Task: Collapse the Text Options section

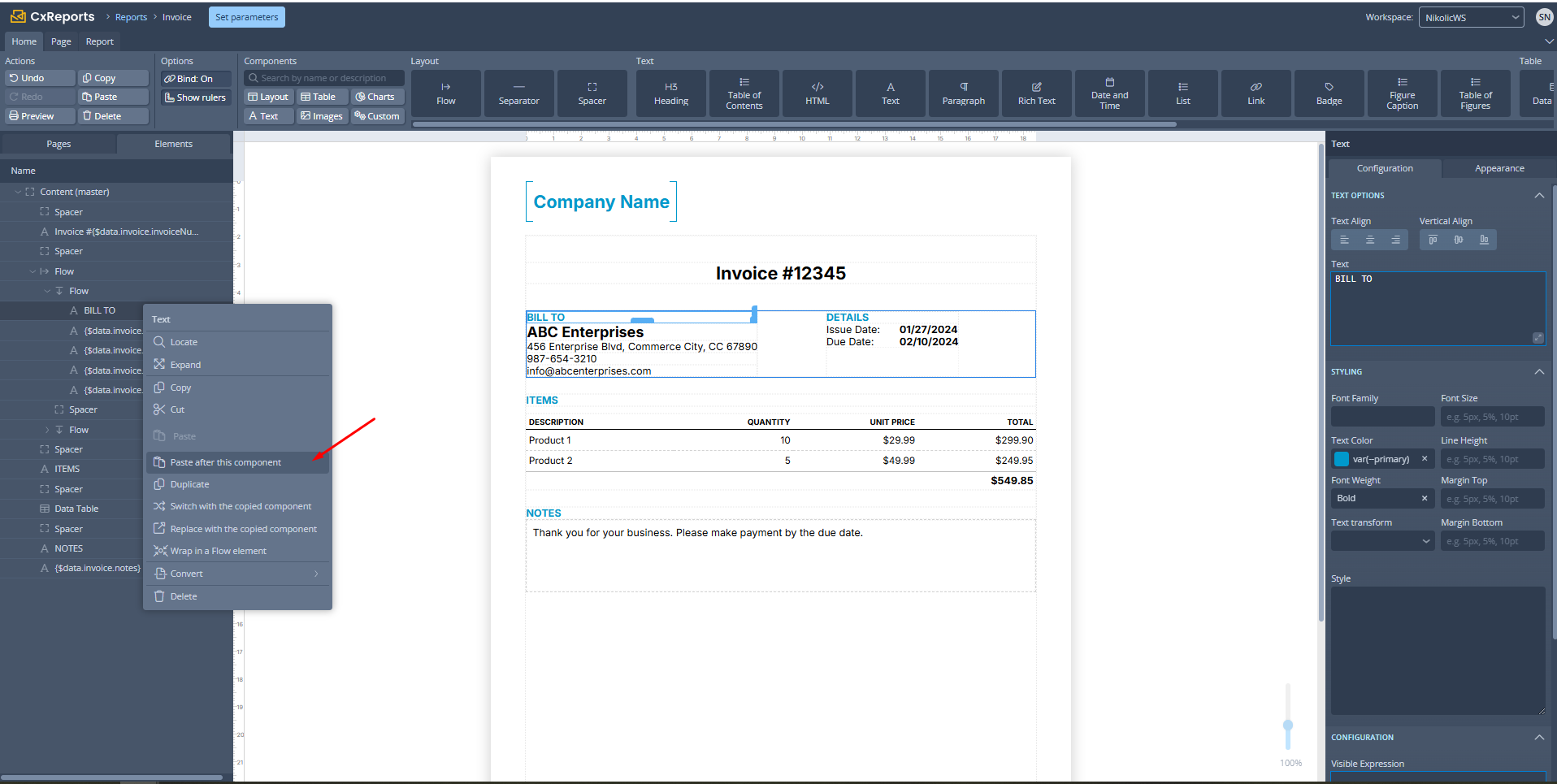Action: tap(1539, 196)
